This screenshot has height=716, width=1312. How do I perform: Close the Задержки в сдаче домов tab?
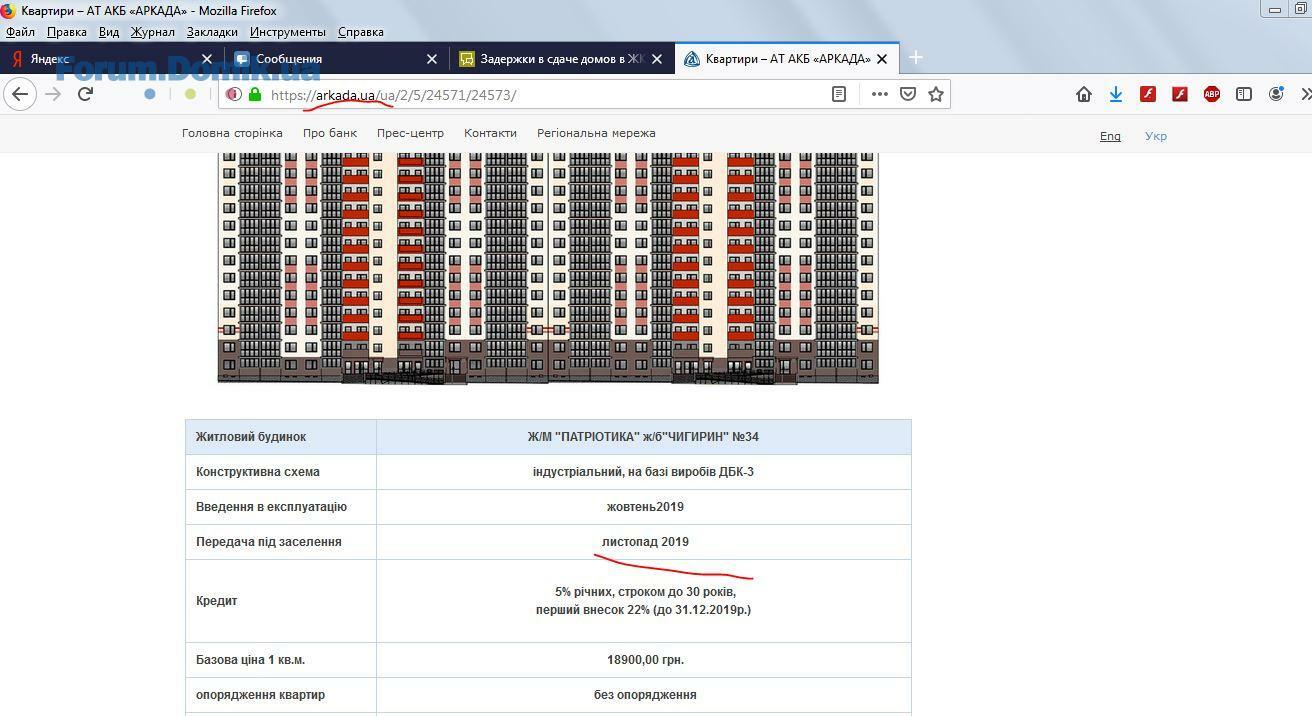tap(657, 59)
